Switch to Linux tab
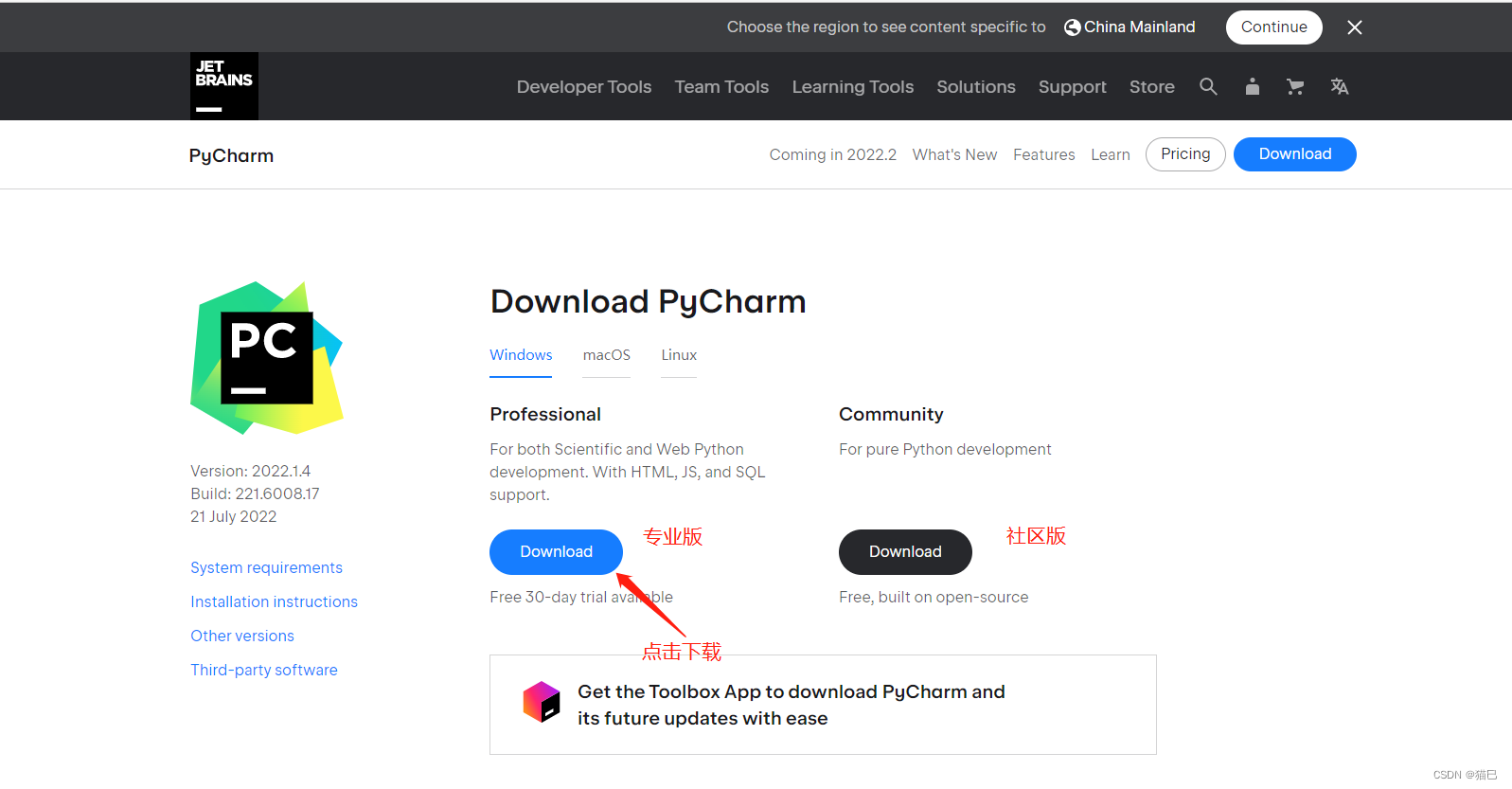 [x=679, y=355]
